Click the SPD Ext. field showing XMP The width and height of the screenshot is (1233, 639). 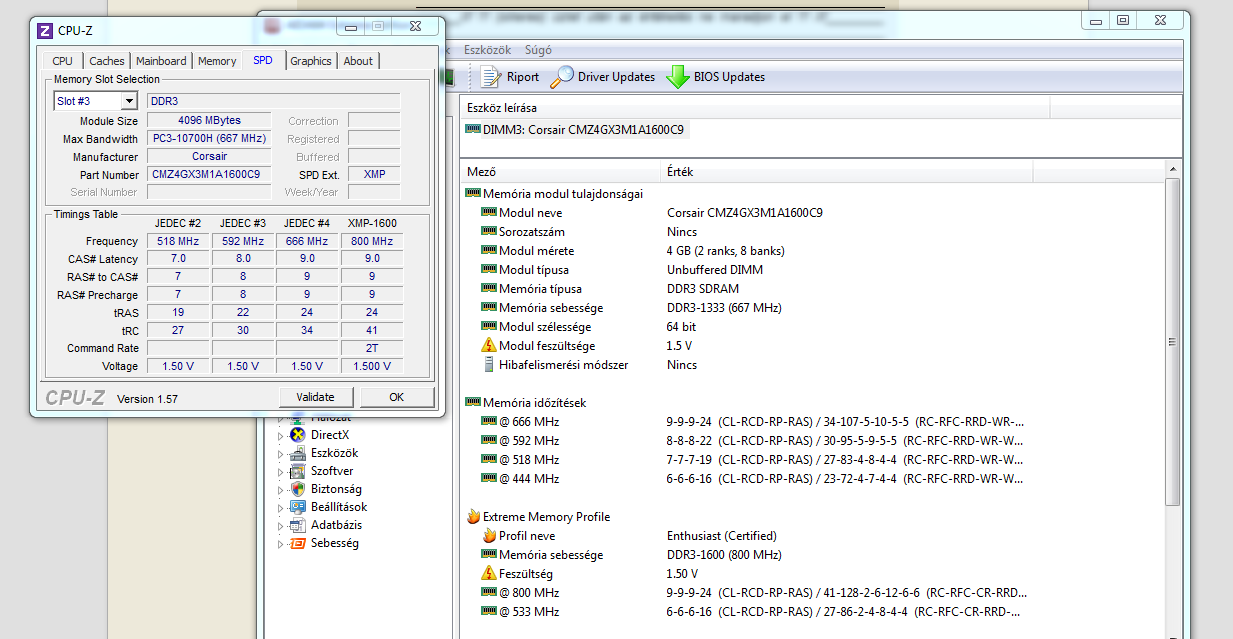374,174
